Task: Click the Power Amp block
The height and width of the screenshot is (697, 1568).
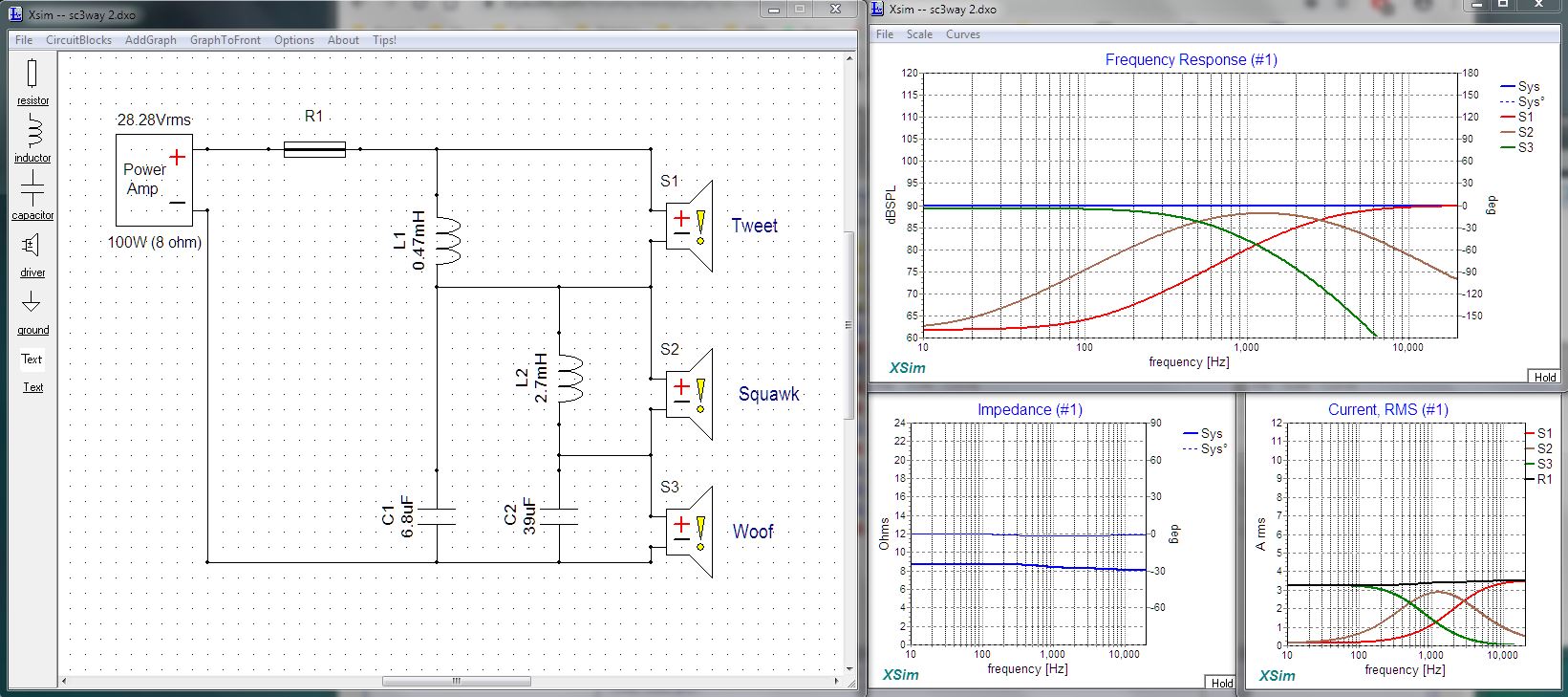Action: point(154,180)
